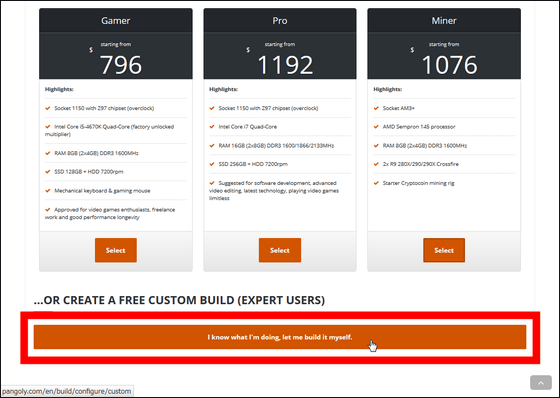The width and height of the screenshot is (560, 398).
Task: Click the scroll-to-top arrow button
Action: pos(541,383)
